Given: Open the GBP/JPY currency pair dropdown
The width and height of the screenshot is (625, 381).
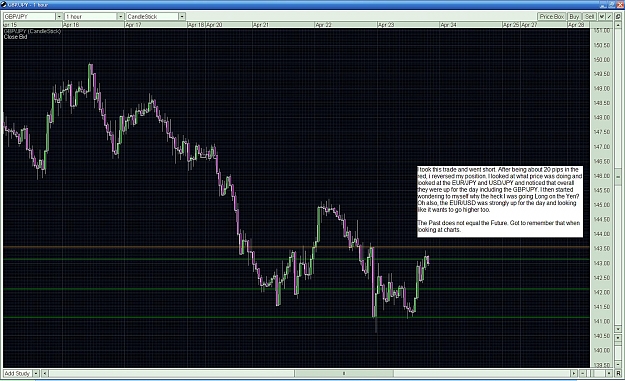Looking at the screenshot, I should [59, 16].
